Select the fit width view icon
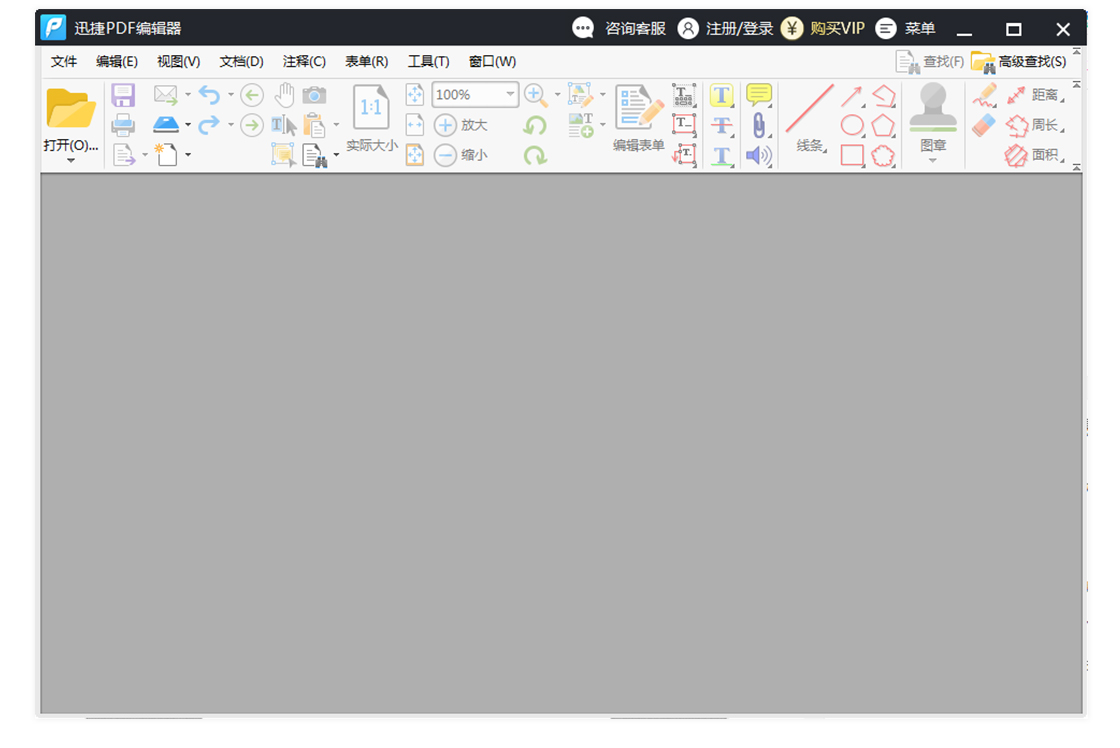 click(414, 125)
